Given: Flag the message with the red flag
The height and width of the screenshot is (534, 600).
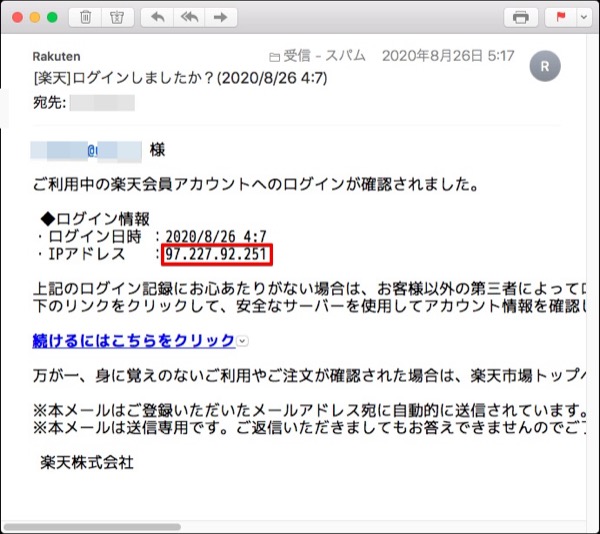Looking at the screenshot, I should point(558,17).
